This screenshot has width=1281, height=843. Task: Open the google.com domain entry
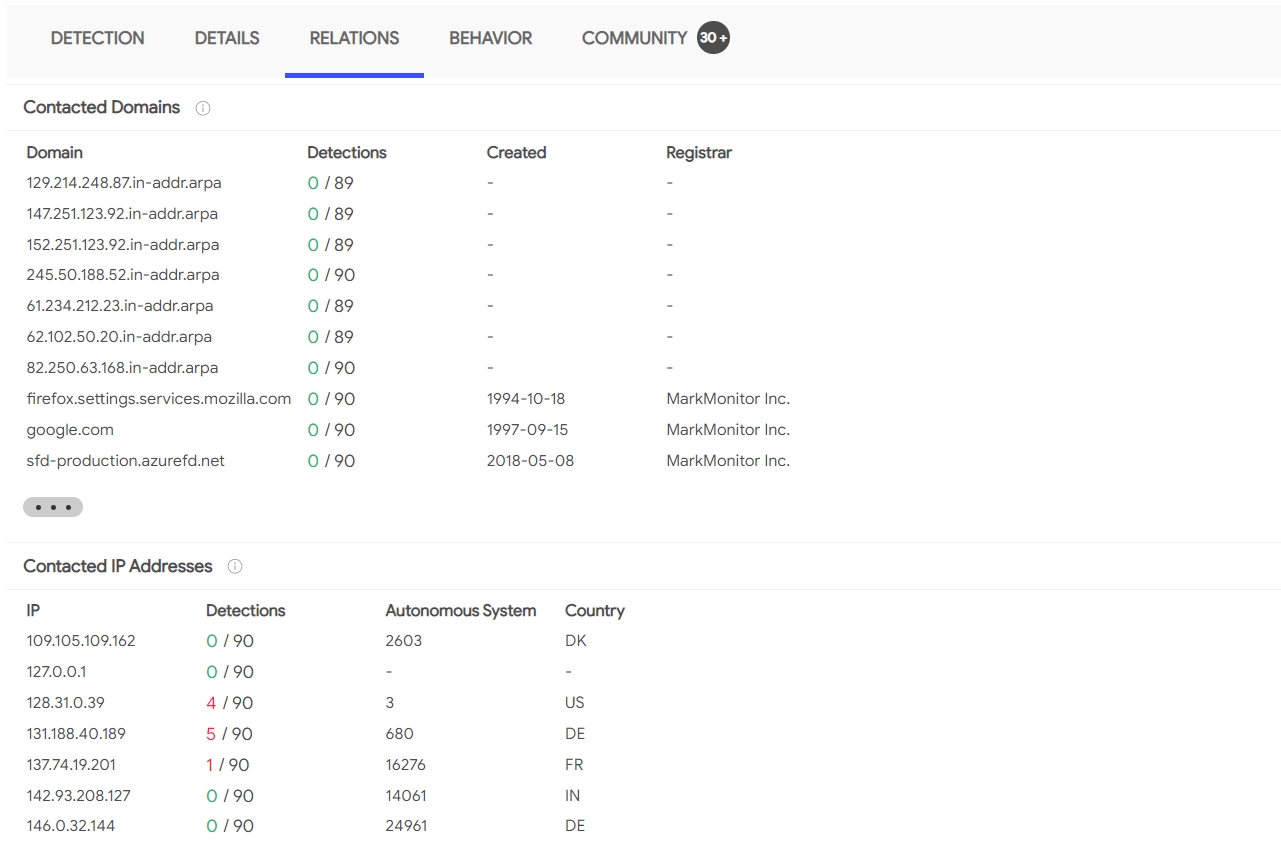click(70, 430)
